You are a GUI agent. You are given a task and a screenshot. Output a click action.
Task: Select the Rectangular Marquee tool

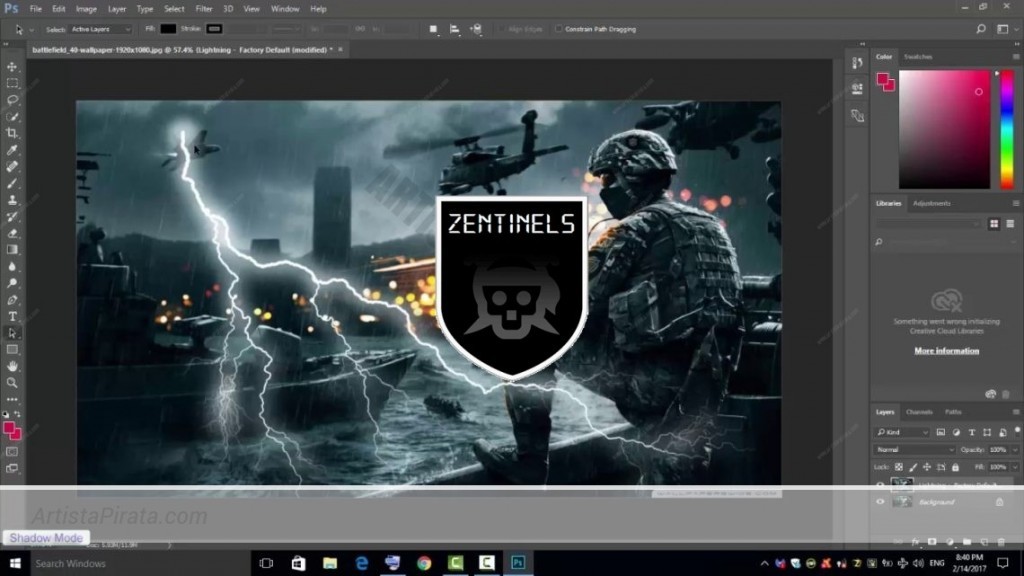point(12,84)
